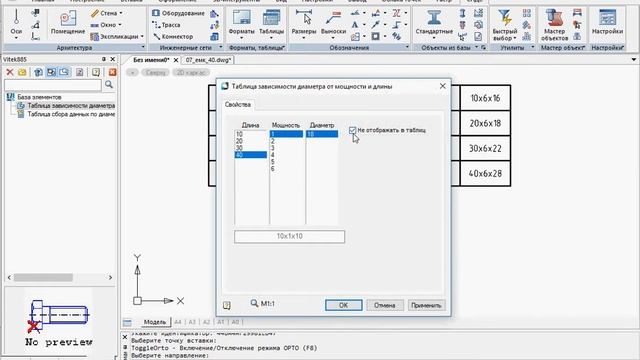The image size is (640, 360).
Task: Click the No preview bolt thumbnail
Action: [60, 322]
